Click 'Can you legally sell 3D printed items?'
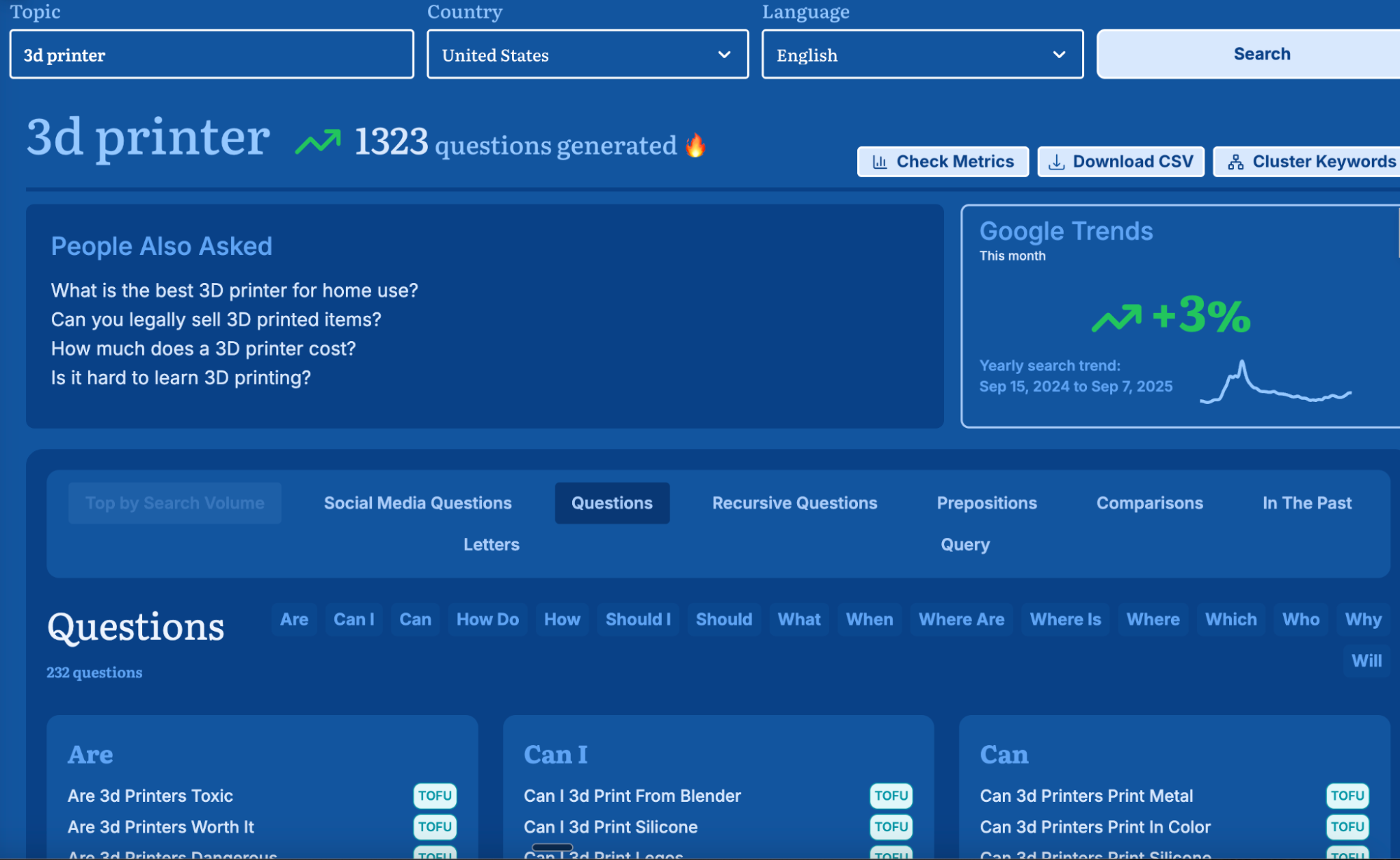 216,319
